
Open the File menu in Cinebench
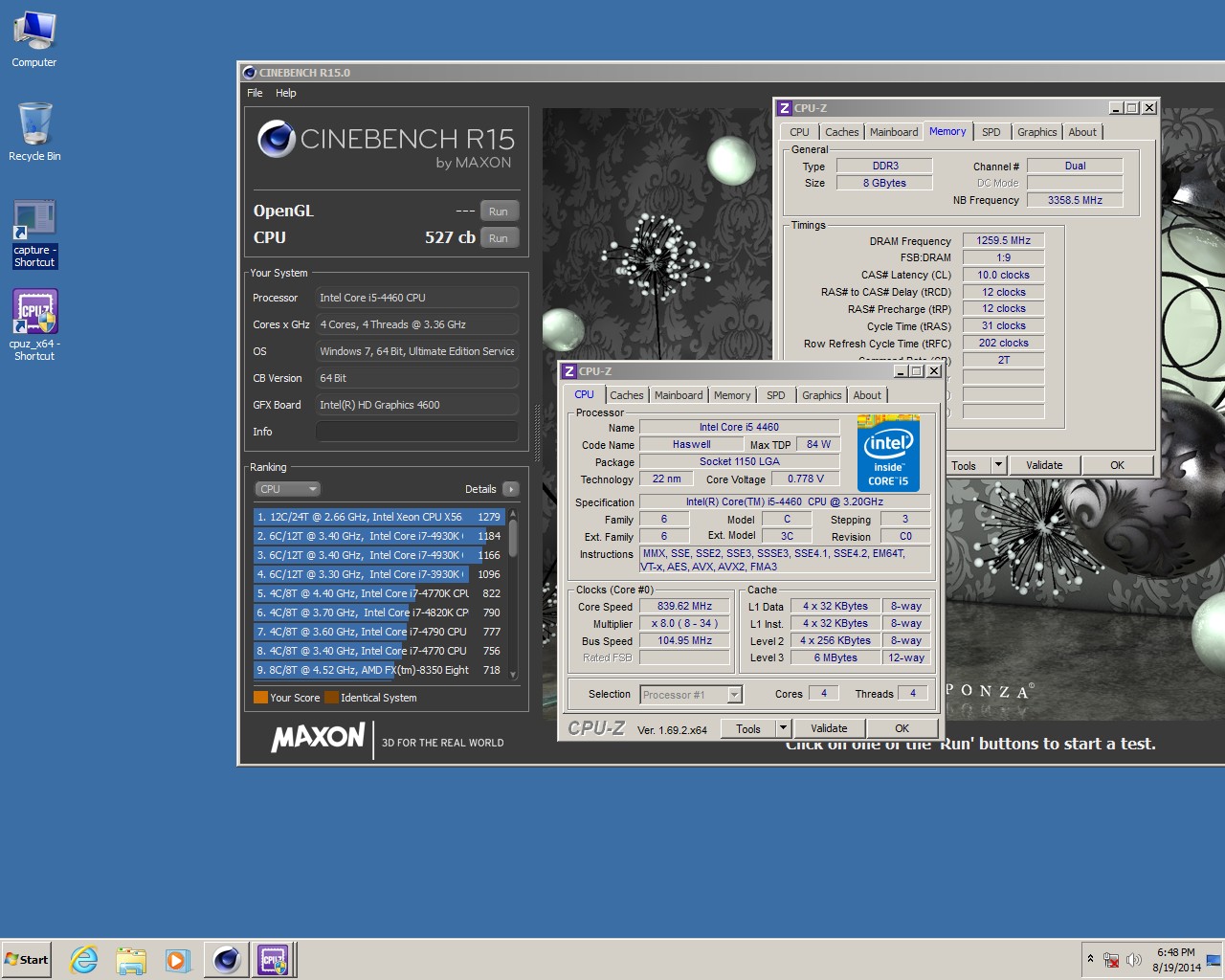pyautogui.click(x=255, y=93)
